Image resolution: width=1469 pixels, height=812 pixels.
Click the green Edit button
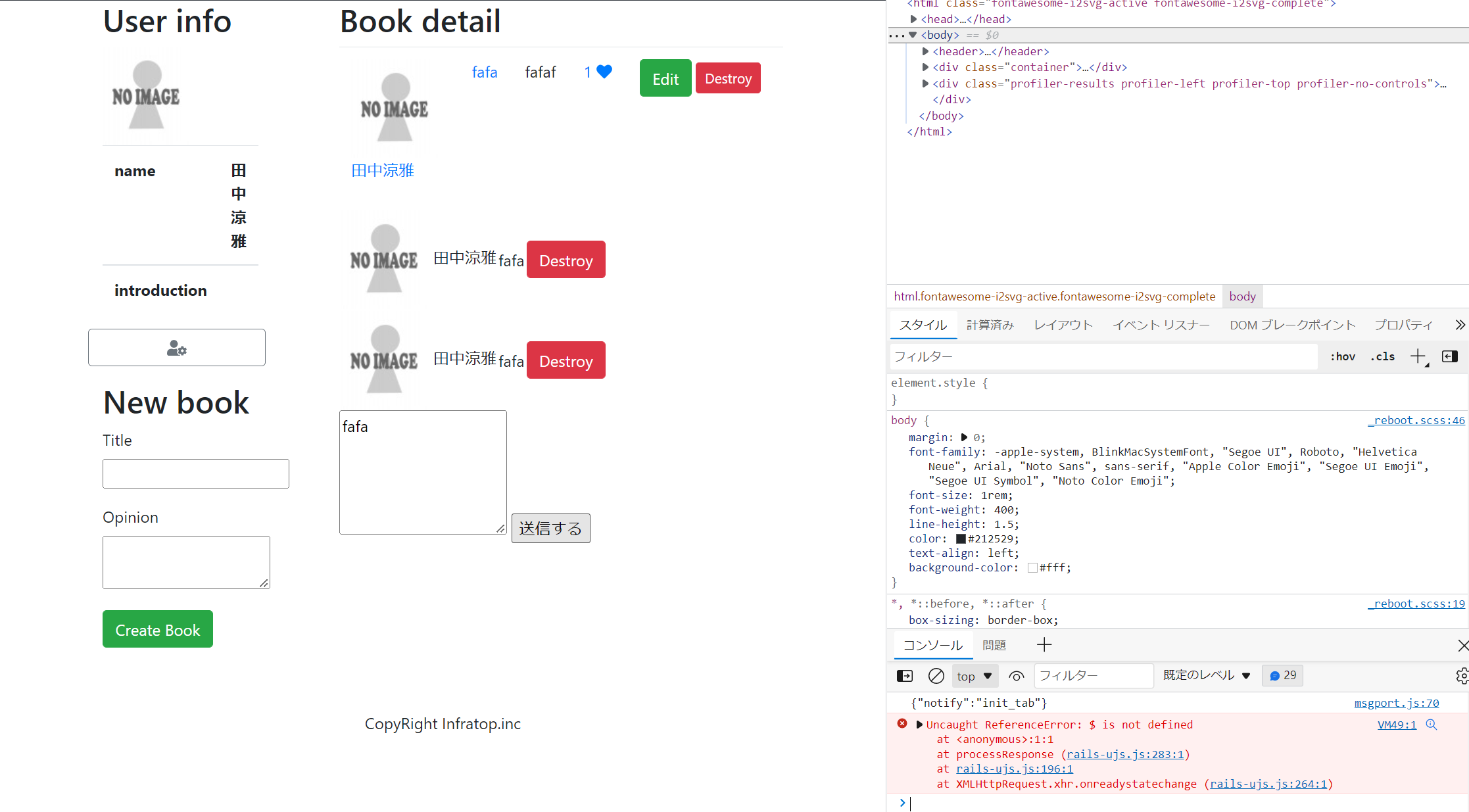pyautogui.click(x=665, y=78)
